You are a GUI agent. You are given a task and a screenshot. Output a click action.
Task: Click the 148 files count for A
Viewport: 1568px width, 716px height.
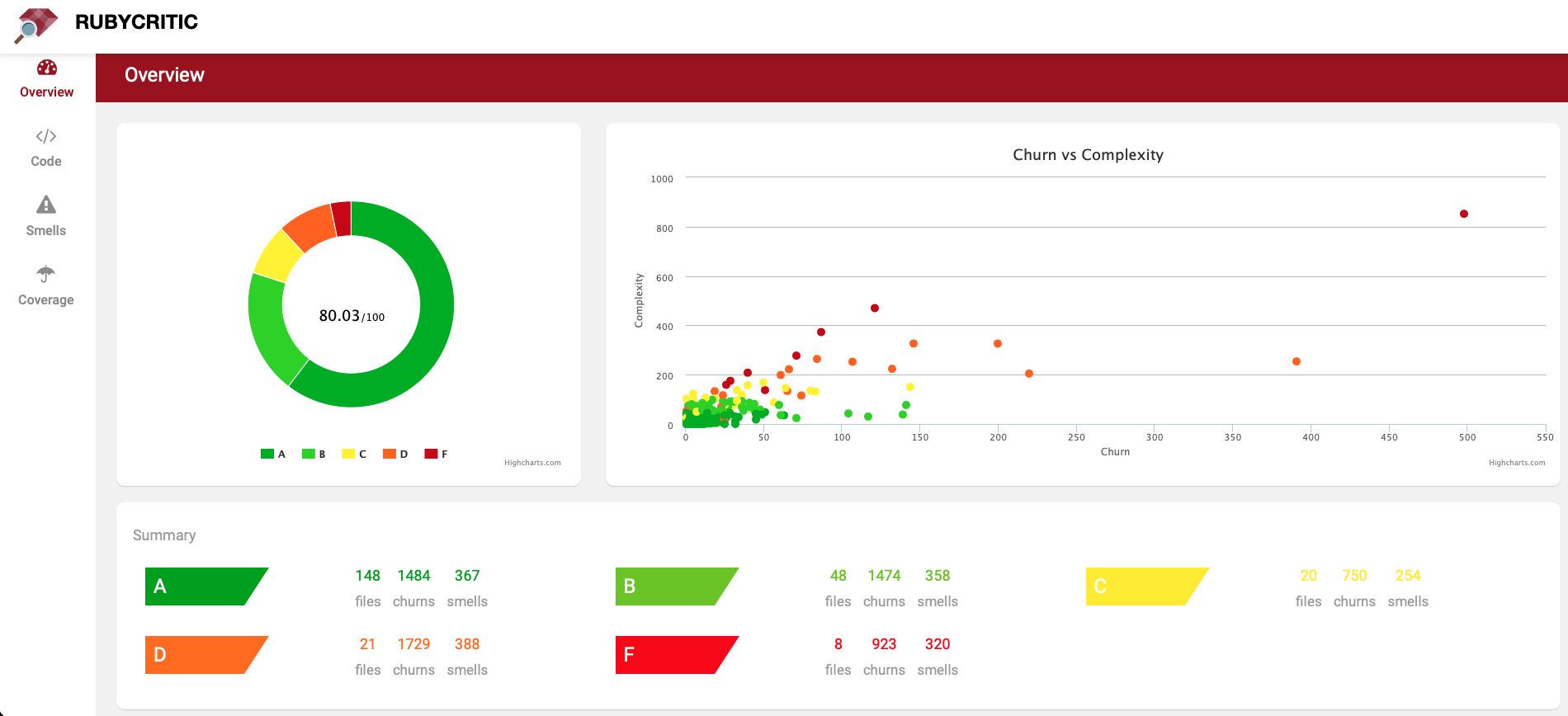pyautogui.click(x=368, y=576)
